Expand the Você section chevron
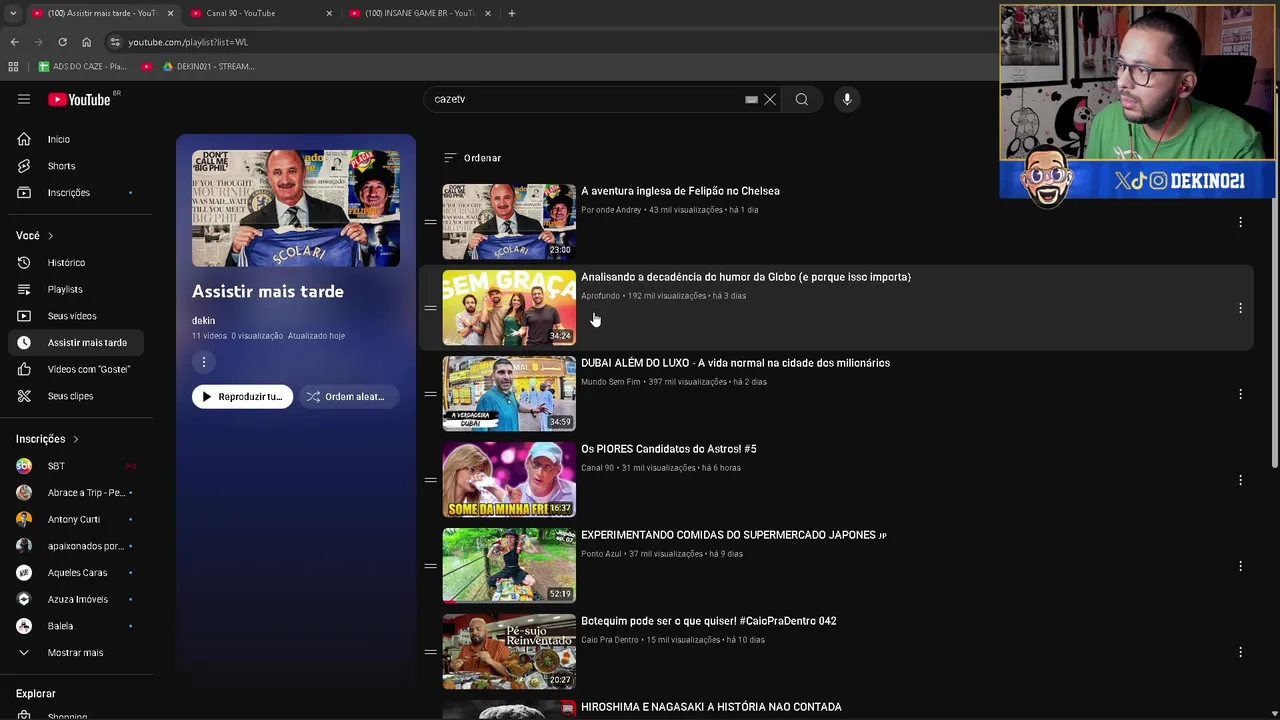 tap(50, 236)
